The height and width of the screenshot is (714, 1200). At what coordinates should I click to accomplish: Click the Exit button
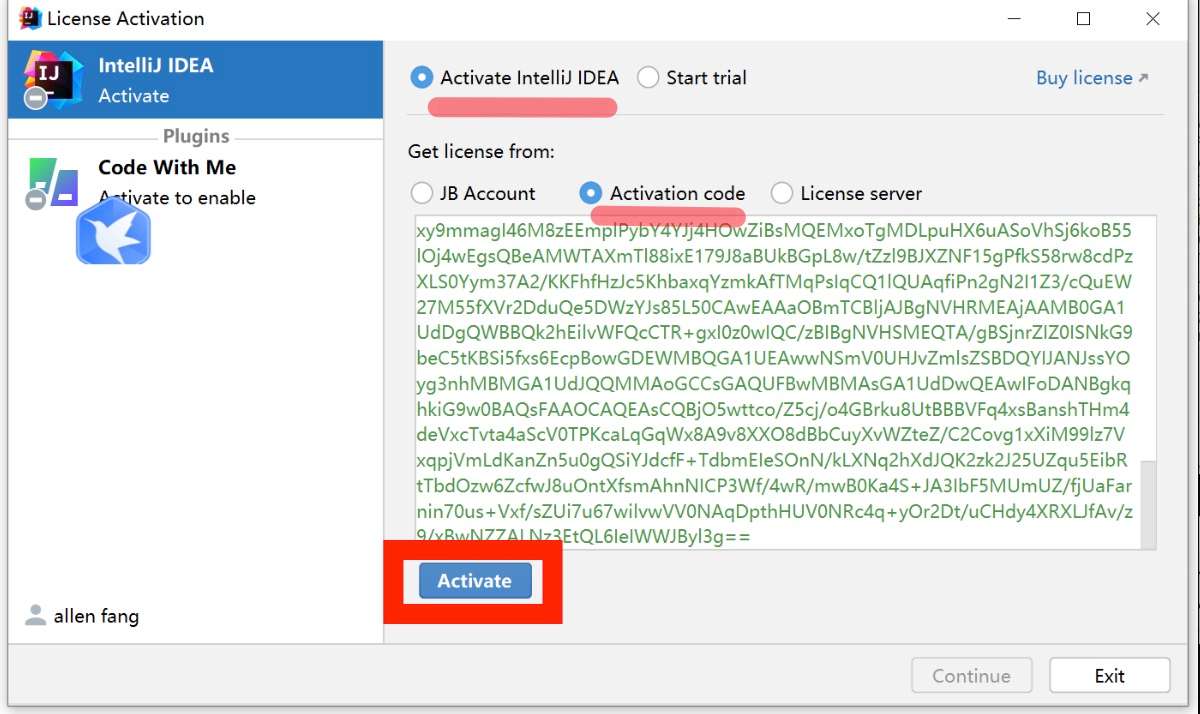(1109, 676)
